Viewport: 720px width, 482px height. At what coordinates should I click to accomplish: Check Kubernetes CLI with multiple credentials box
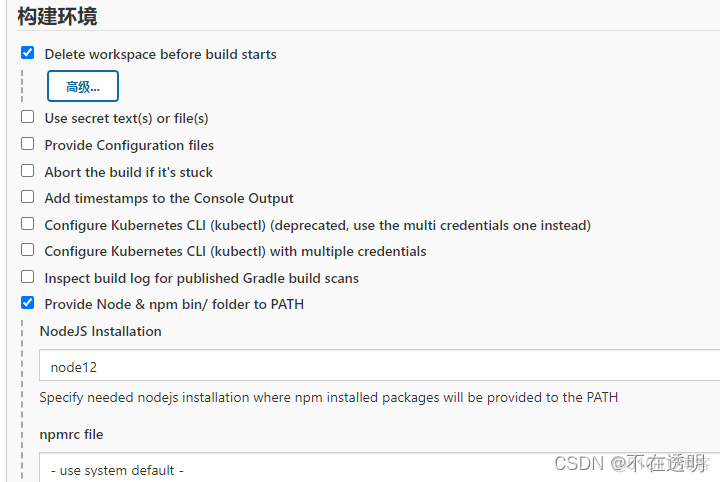[27, 250]
